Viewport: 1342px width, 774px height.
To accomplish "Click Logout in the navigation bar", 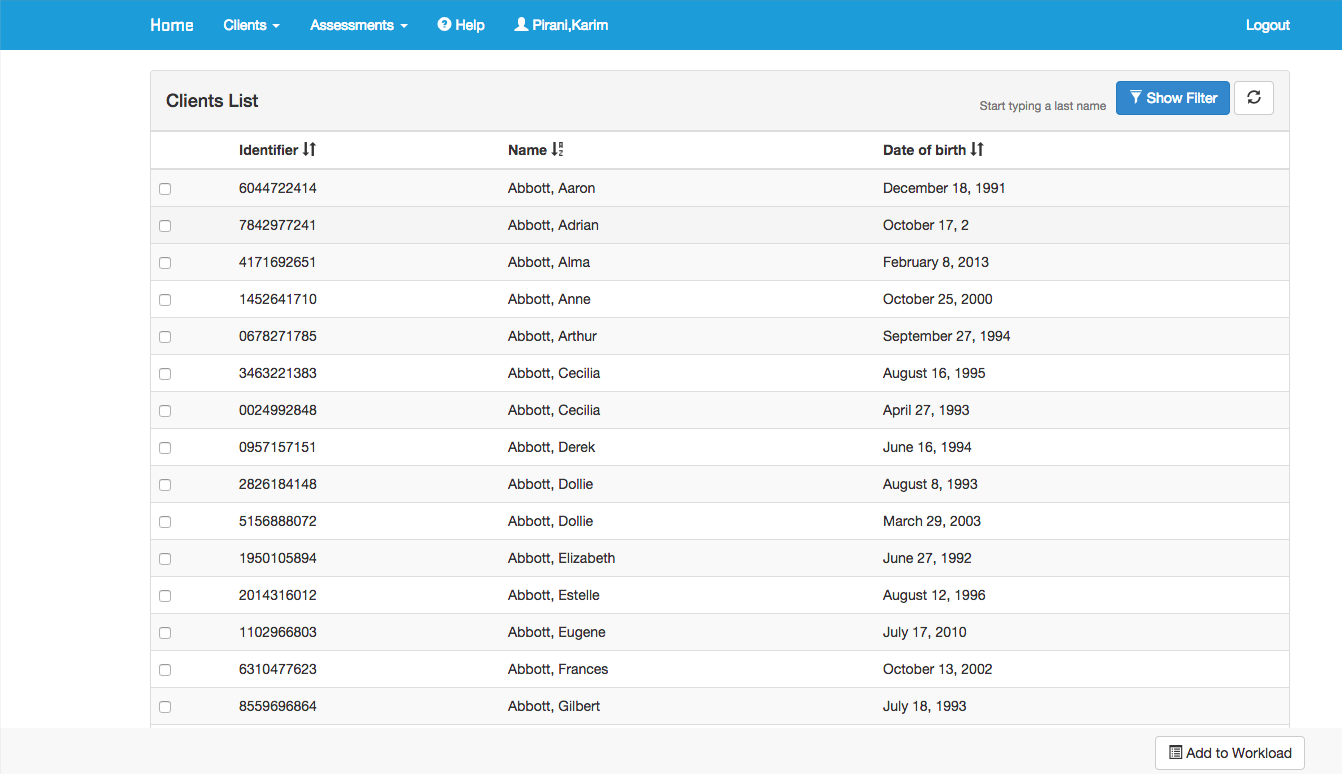I will pos(1267,25).
